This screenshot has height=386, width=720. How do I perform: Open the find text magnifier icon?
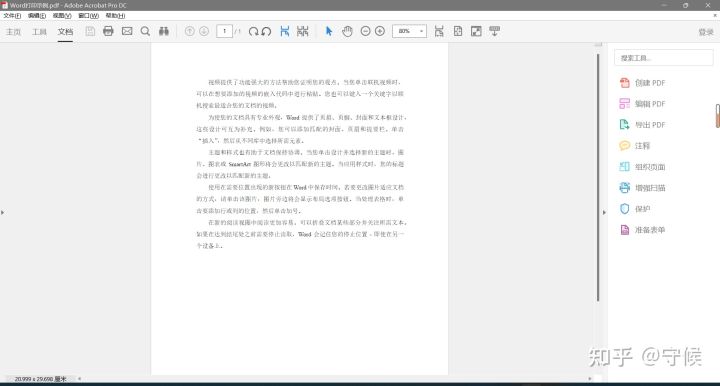tap(145, 31)
